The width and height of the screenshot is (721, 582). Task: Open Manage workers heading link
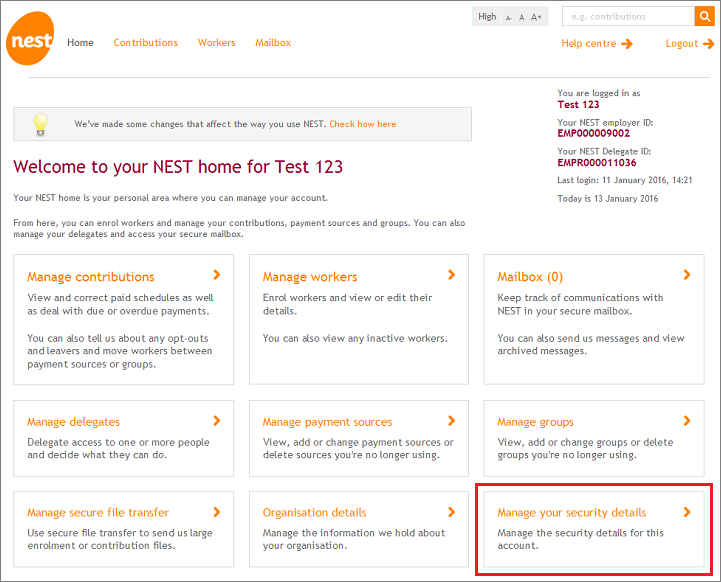point(310,277)
